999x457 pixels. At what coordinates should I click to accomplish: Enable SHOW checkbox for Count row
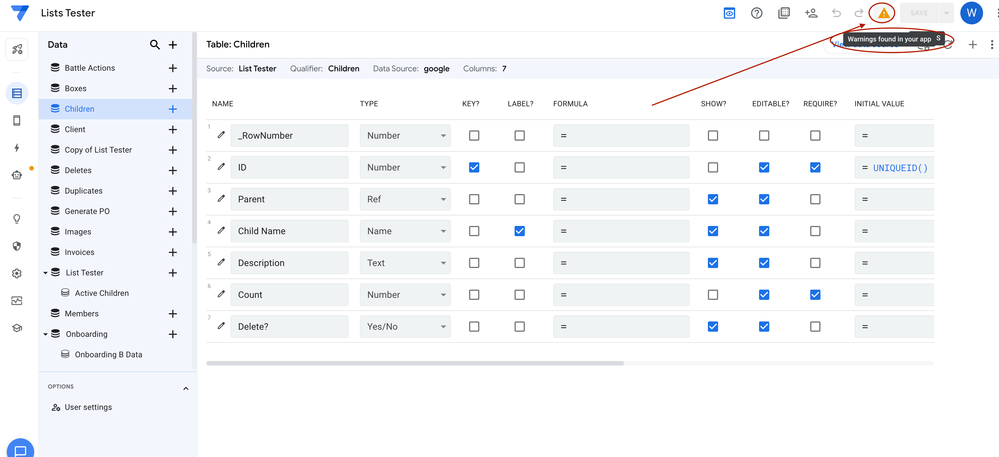713,294
